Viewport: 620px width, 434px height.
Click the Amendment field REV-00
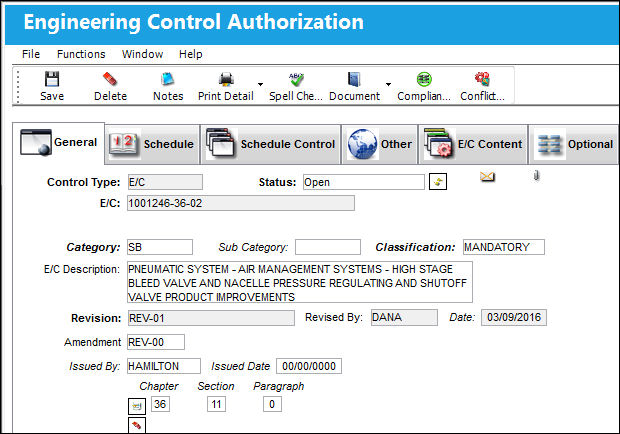[x=156, y=342]
